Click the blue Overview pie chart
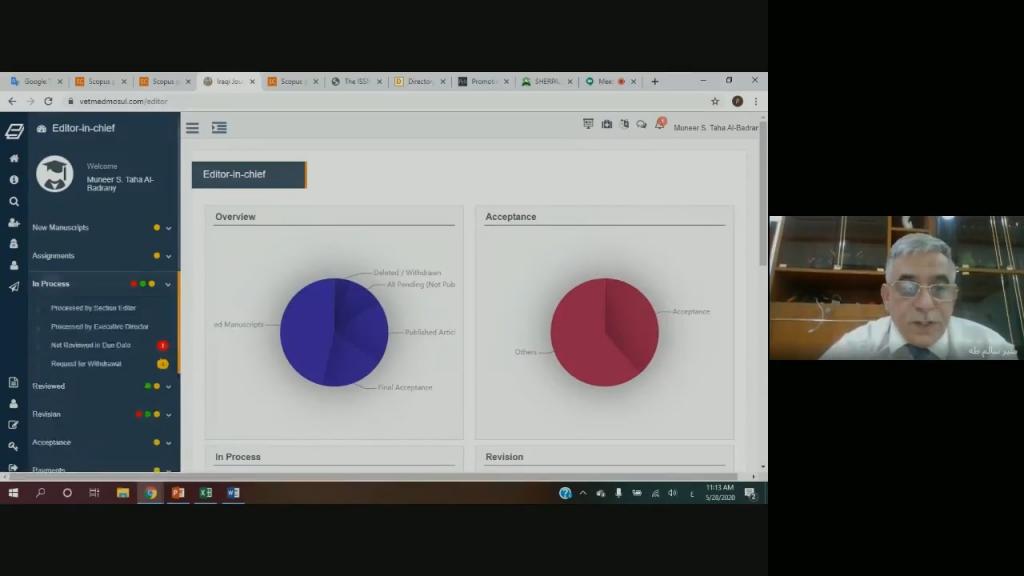1024x576 pixels. point(334,332)
